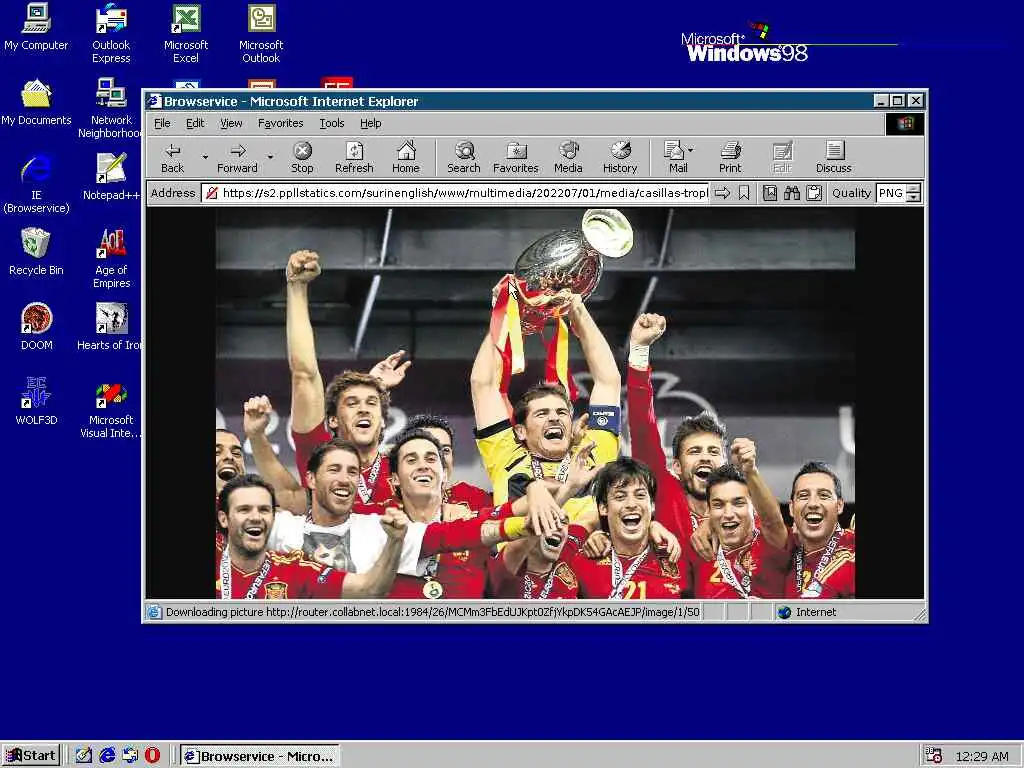
Task: Click the Discuss toolbar button
Action: tap(833, 158)
